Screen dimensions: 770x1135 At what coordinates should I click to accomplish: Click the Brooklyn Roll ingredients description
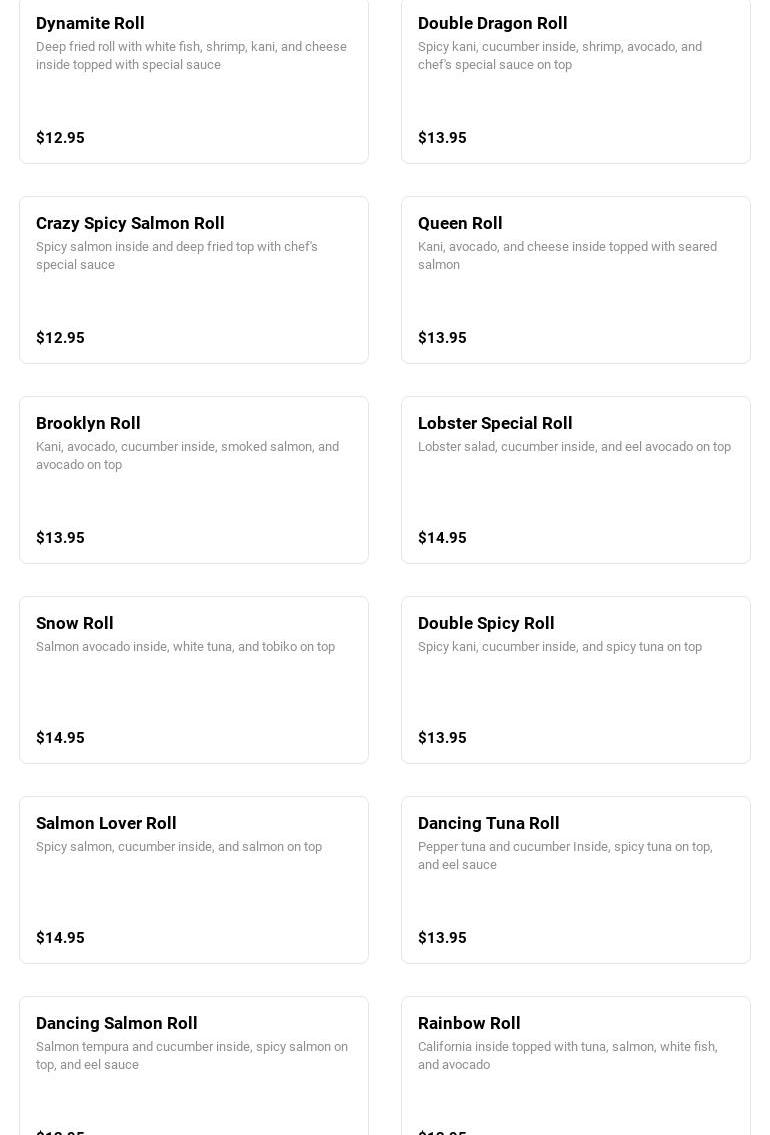(187, 455)
